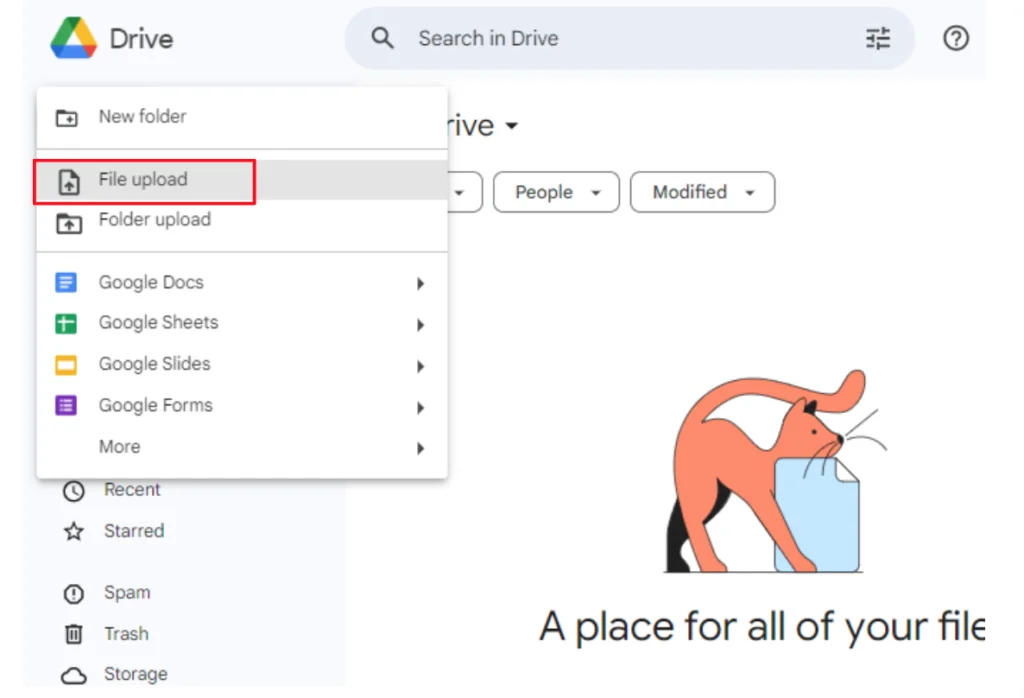Expand Google Docs submenu arrow
This screenshot has height=698, width=1024.
421,283
